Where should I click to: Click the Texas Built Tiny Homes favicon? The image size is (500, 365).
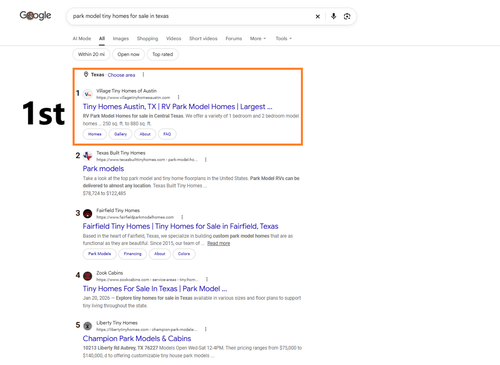(x=88, y=156)
